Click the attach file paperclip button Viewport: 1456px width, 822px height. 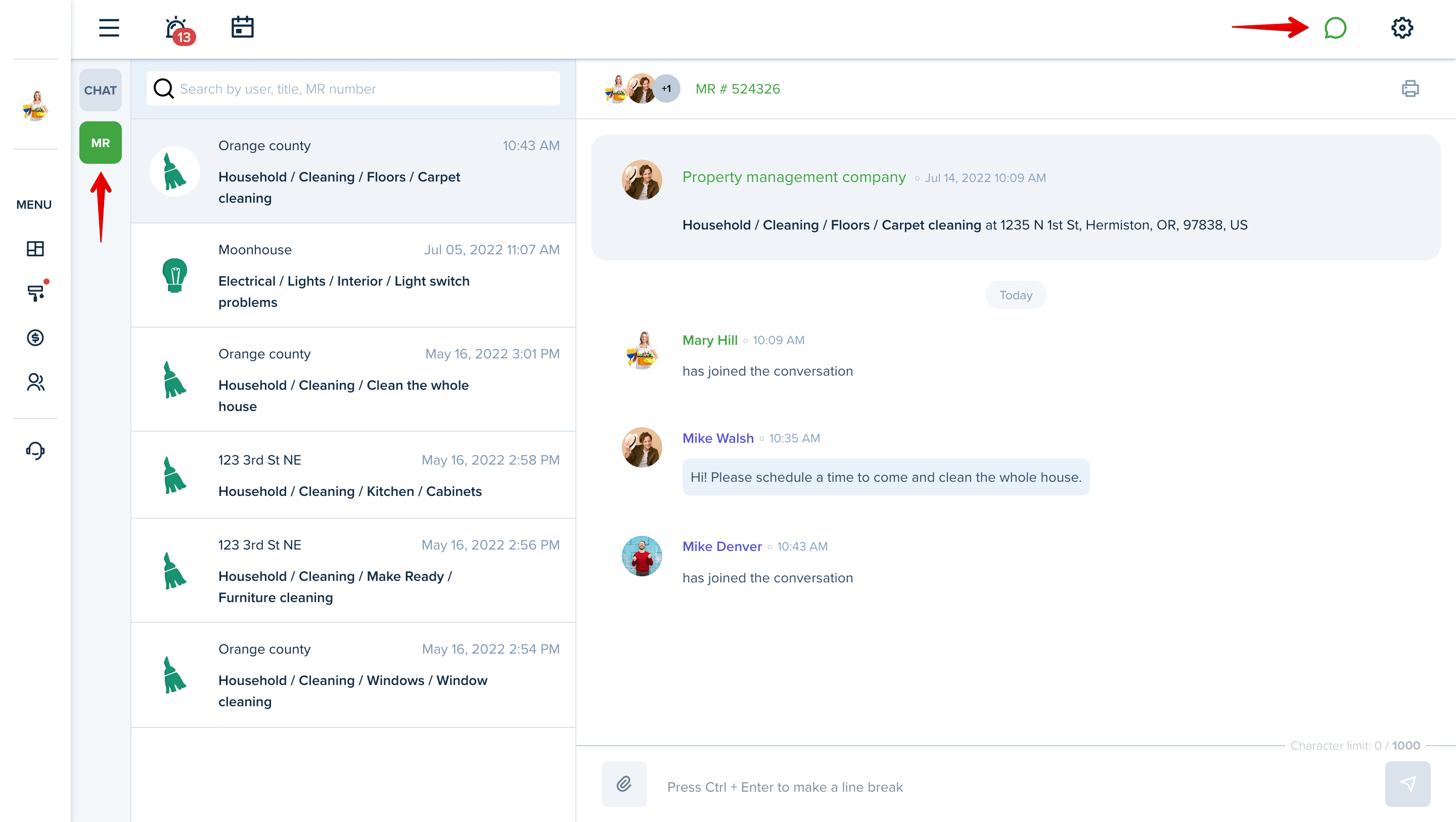(624, 784)
